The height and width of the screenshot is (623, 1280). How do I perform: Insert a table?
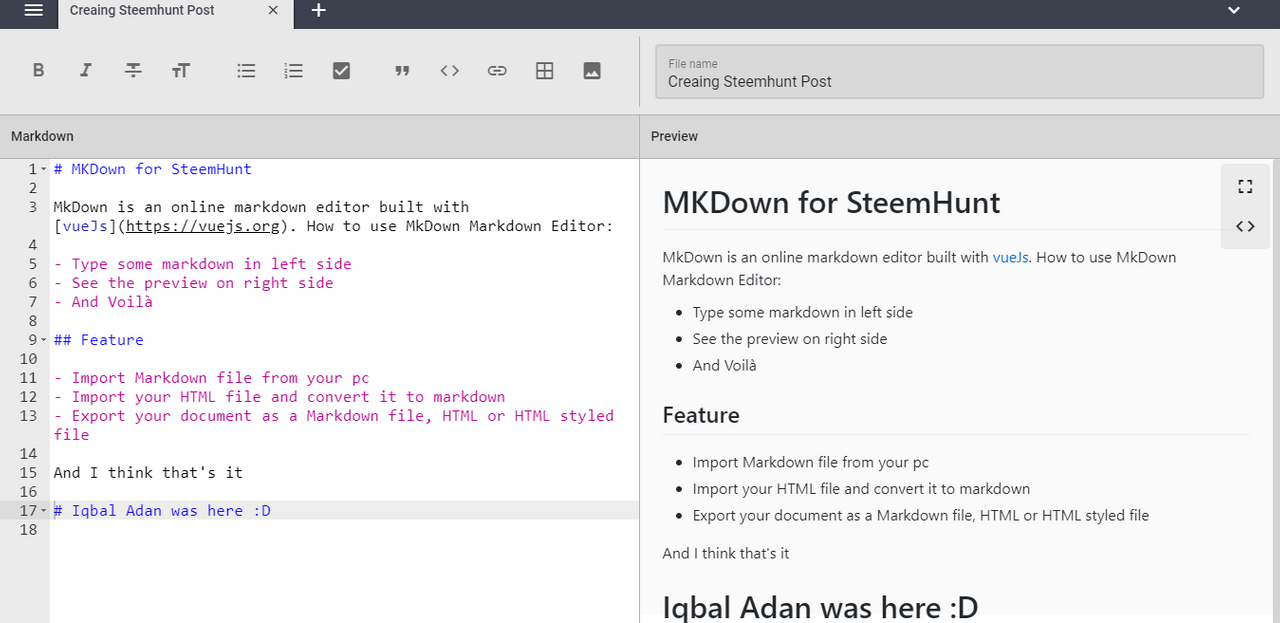pos(544,71)
